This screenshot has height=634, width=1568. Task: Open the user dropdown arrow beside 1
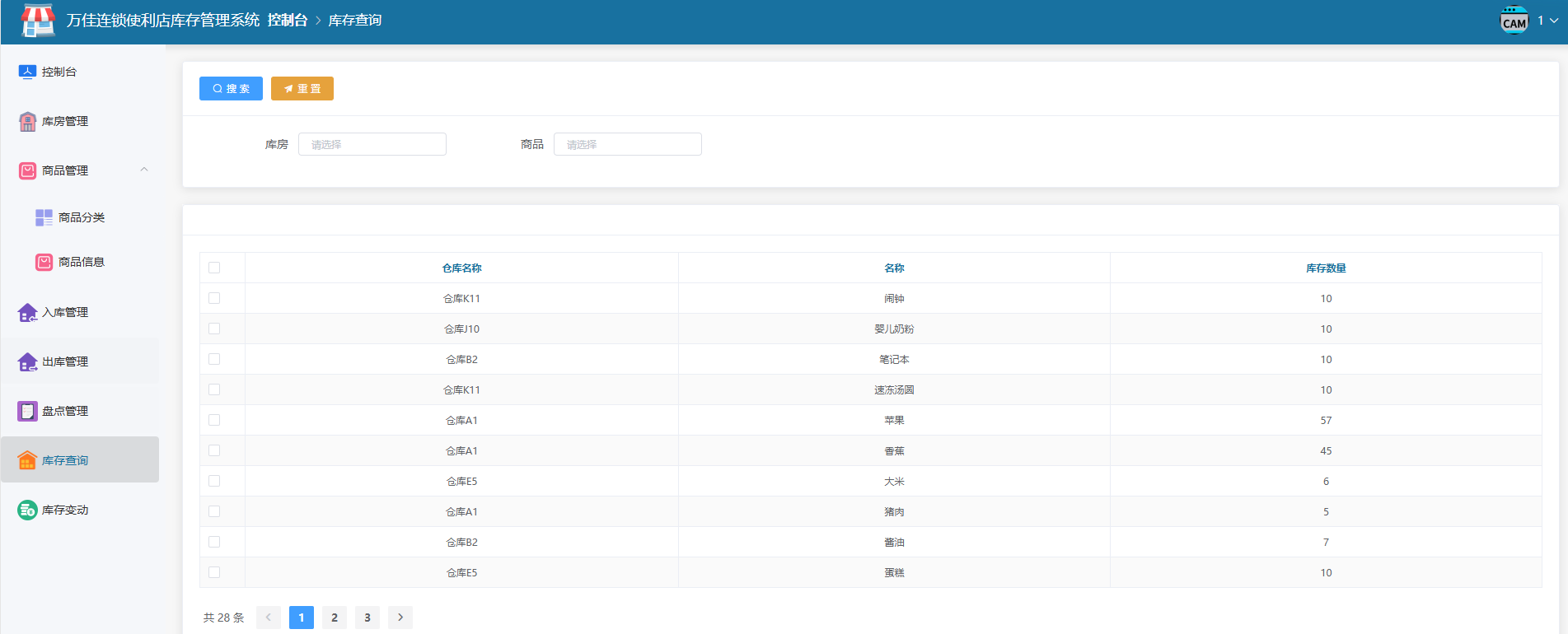(x=1554, y=21)
